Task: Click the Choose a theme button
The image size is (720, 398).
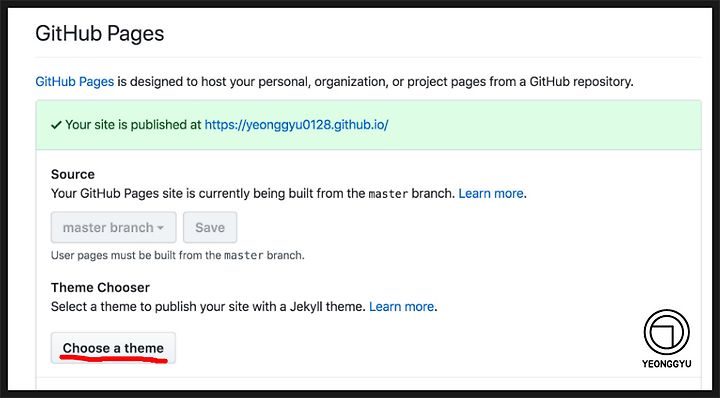Action: coord(113,348)
